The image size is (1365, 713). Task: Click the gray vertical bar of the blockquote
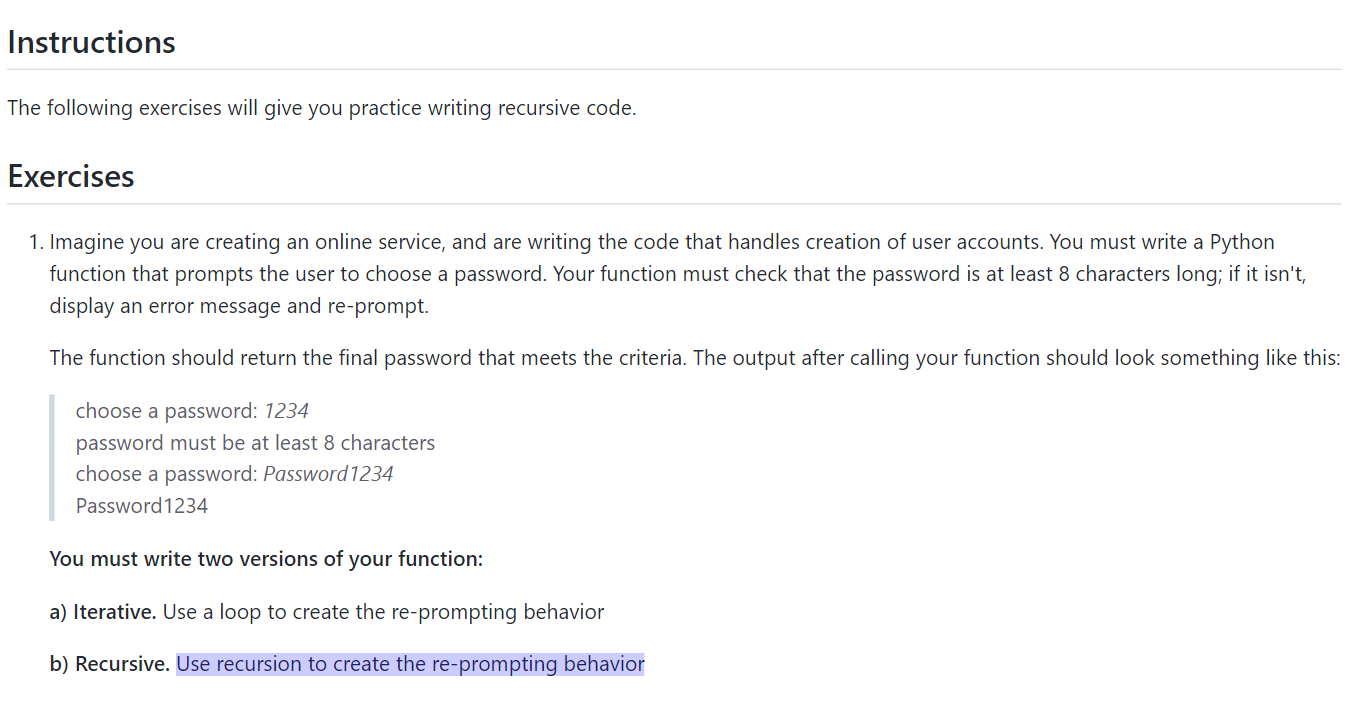(52, 458)
